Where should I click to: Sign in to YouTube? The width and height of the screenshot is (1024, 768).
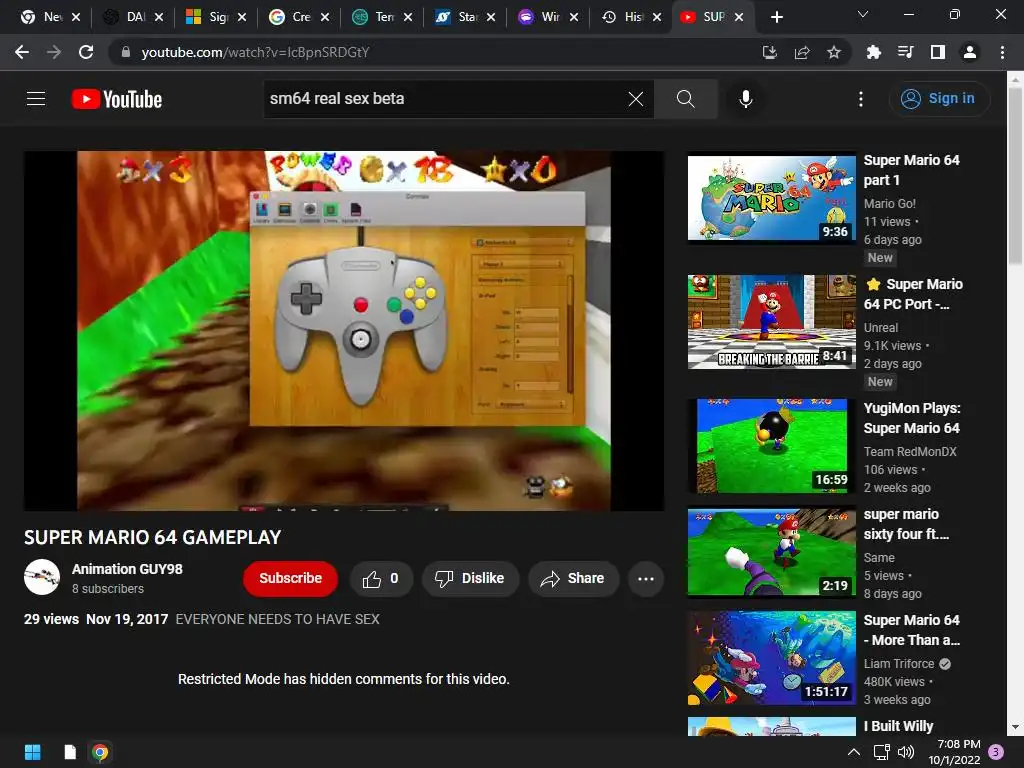938,99
